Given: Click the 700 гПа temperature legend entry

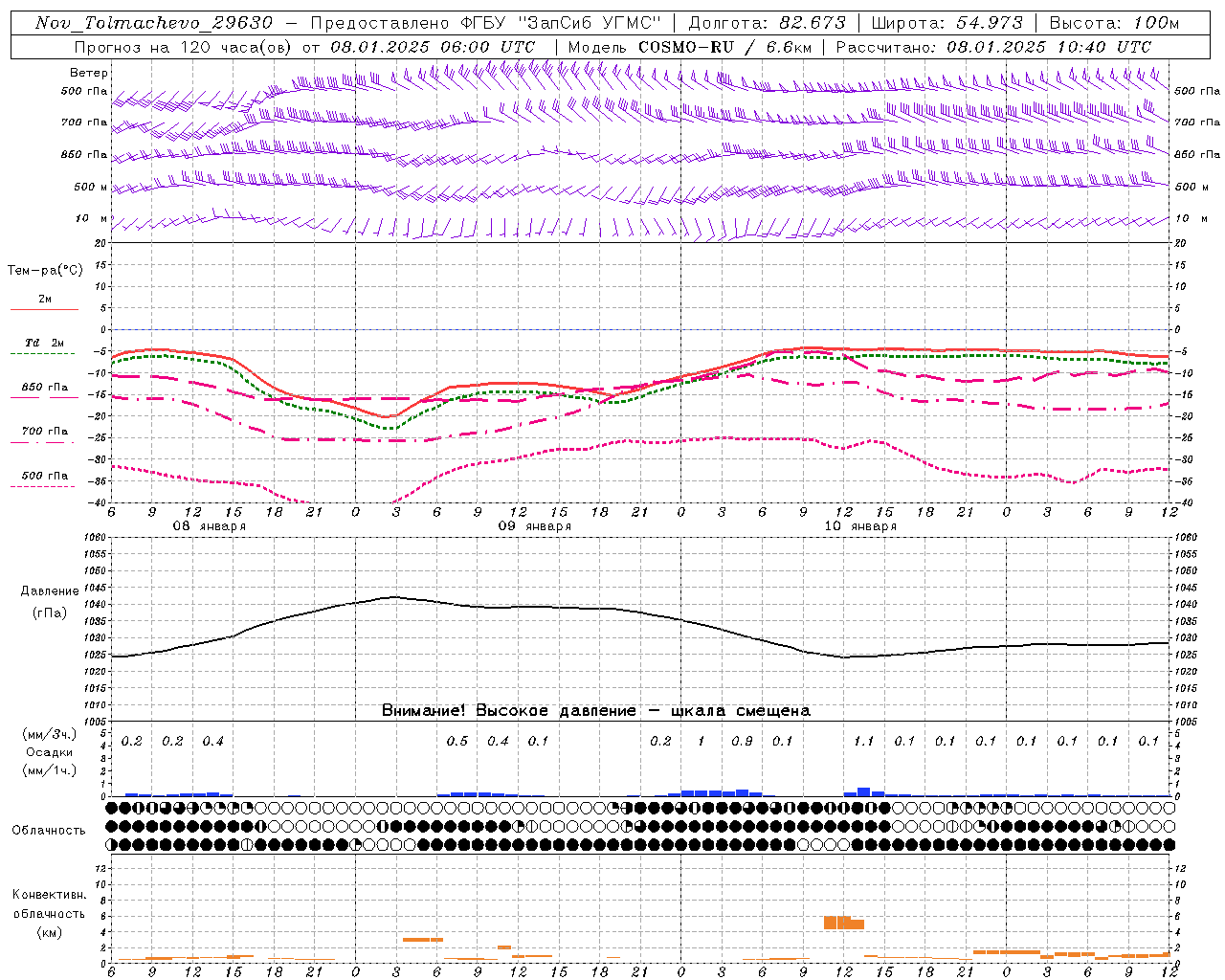Looking at the screenshot, I should (x=45, y=432).
